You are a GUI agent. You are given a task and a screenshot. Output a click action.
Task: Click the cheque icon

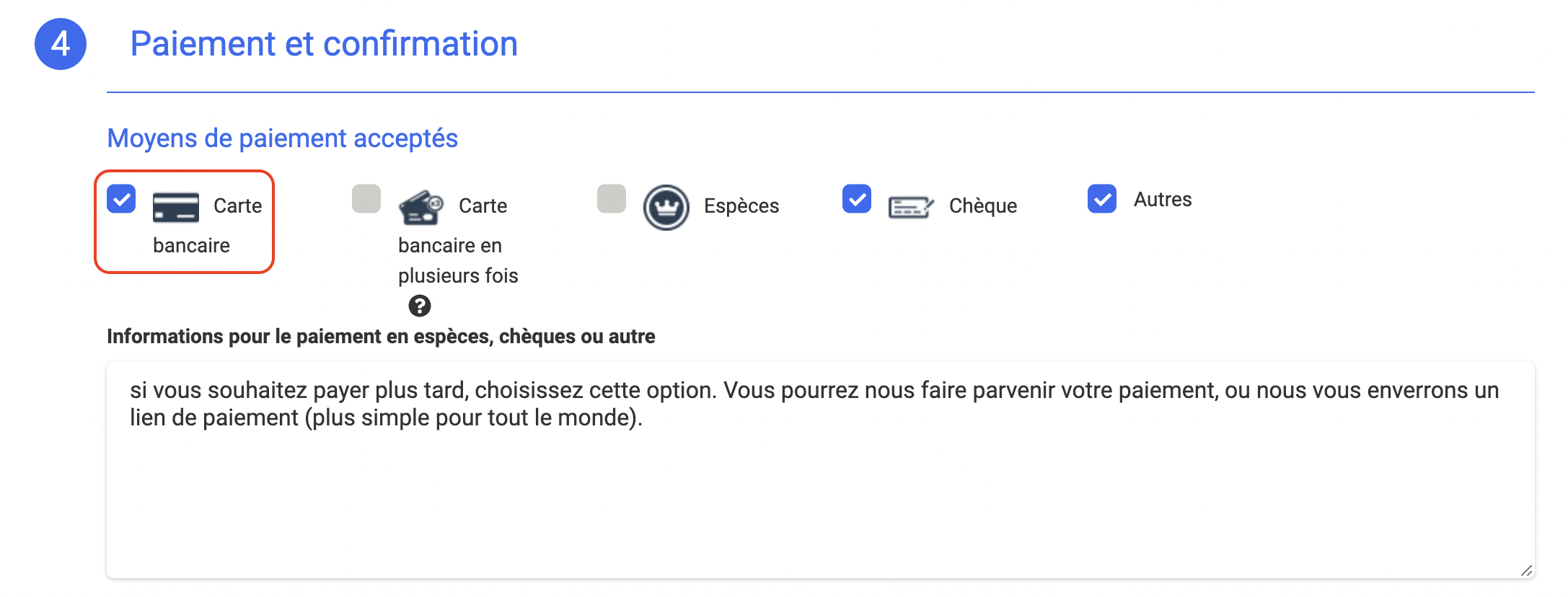(x=911, y=207)
